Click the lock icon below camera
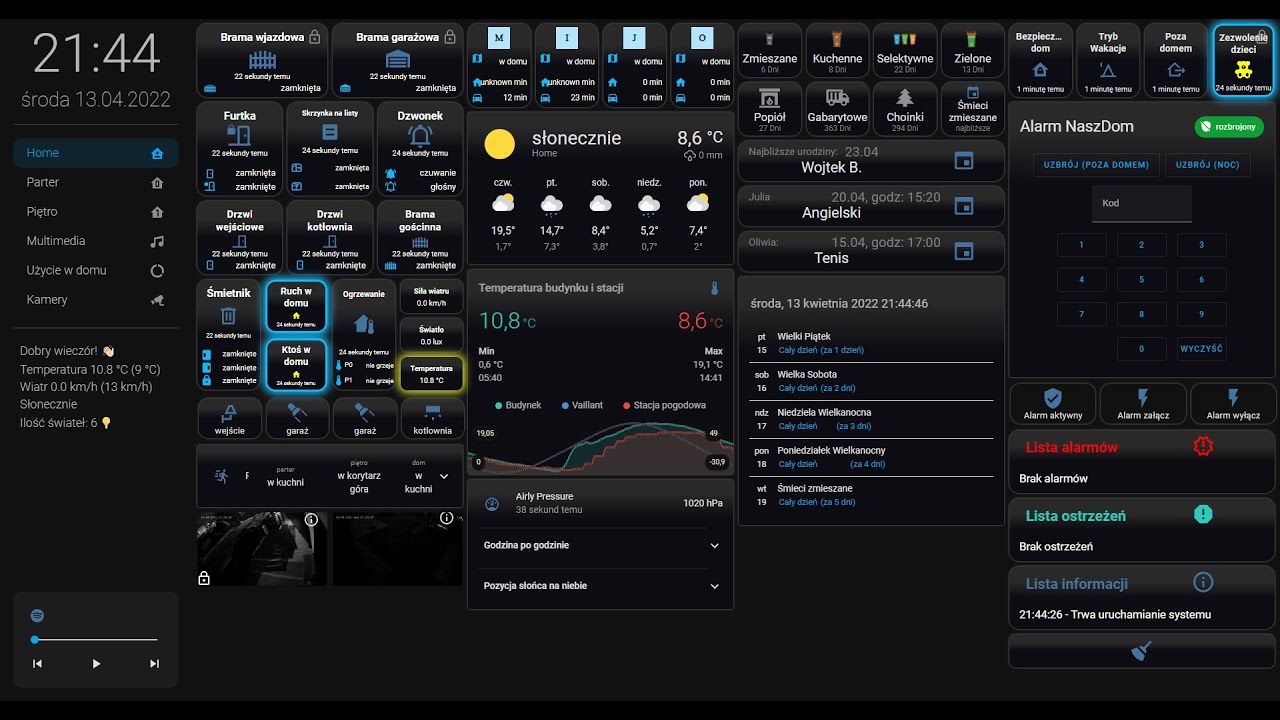 [x=204, y=578]
